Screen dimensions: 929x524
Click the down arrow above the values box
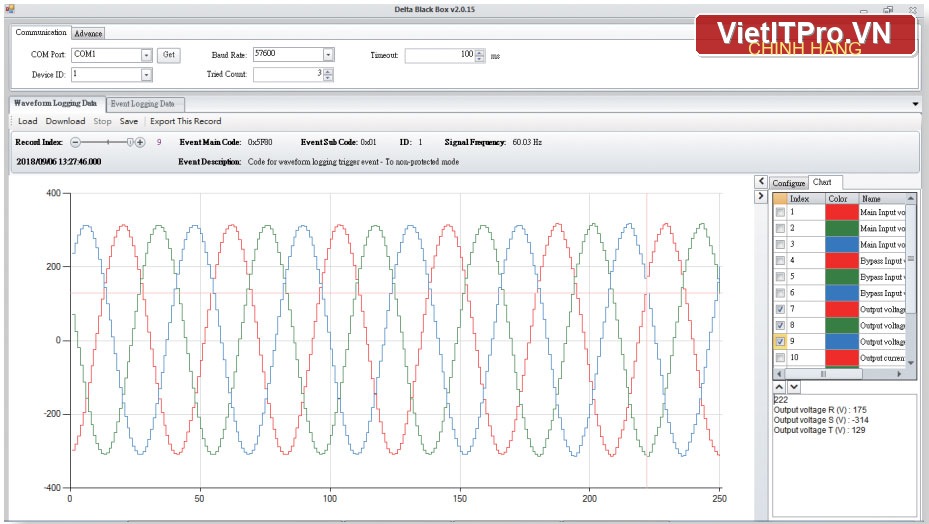point(794,386)
